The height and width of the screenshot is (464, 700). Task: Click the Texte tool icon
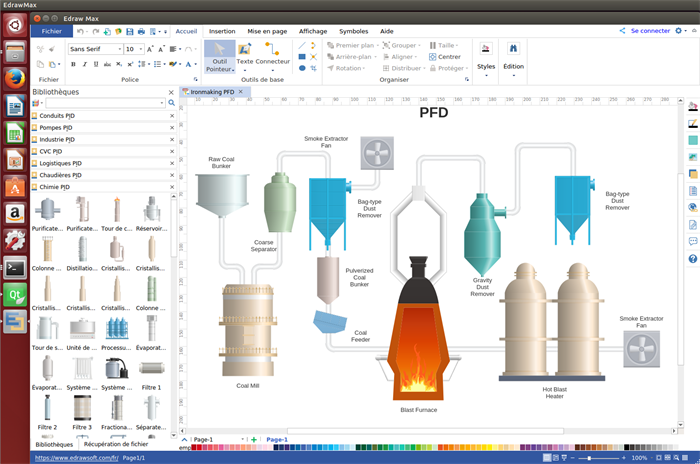[245, 50]
